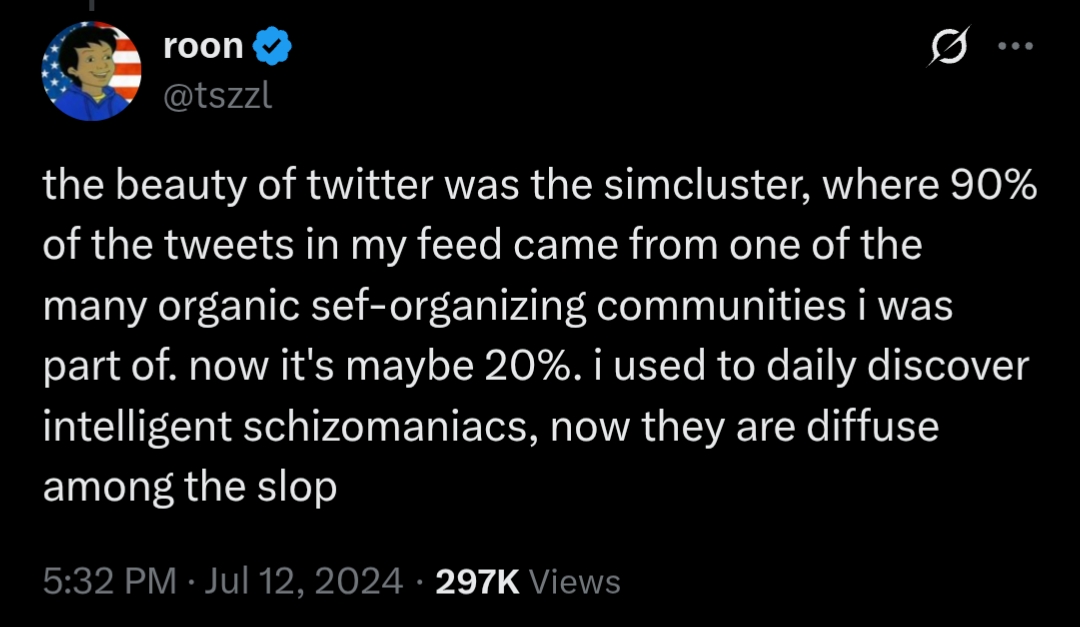
Task: Click the display name "roon"
Action: pyautogui.click(x=202, y=47)
